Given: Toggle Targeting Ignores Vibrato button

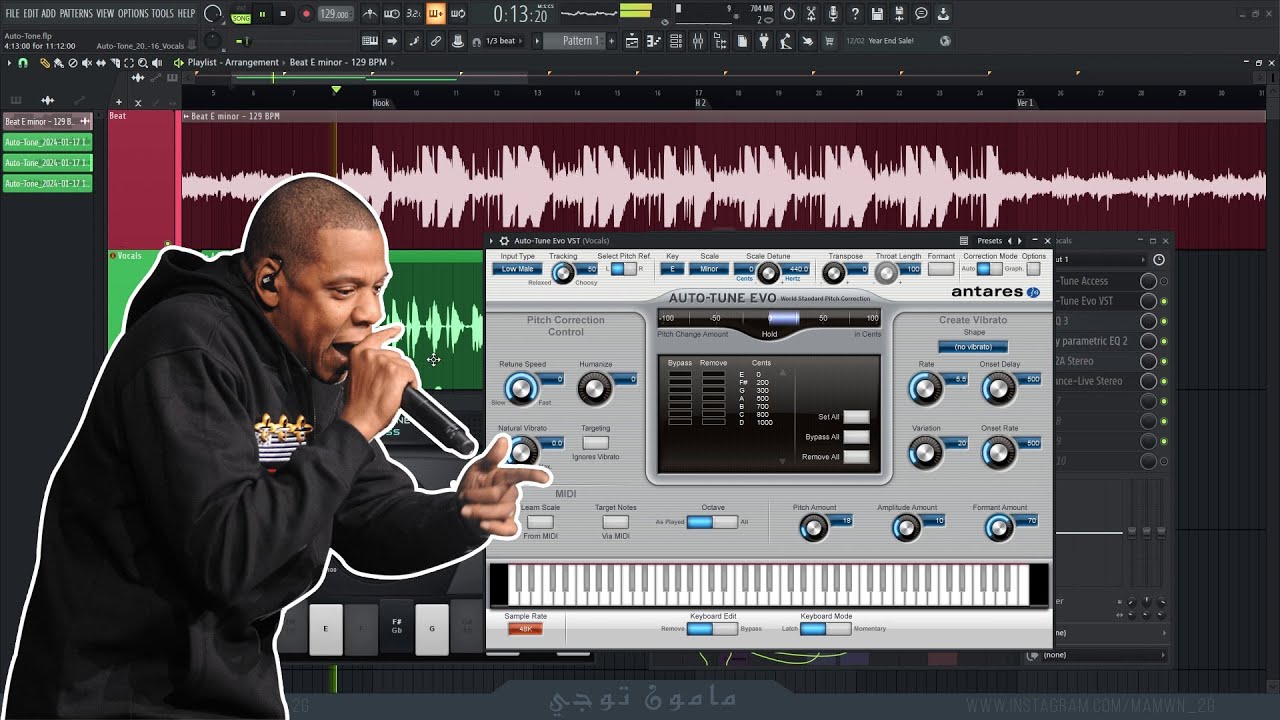Looking at the screenshot, I should pos(595,442).
